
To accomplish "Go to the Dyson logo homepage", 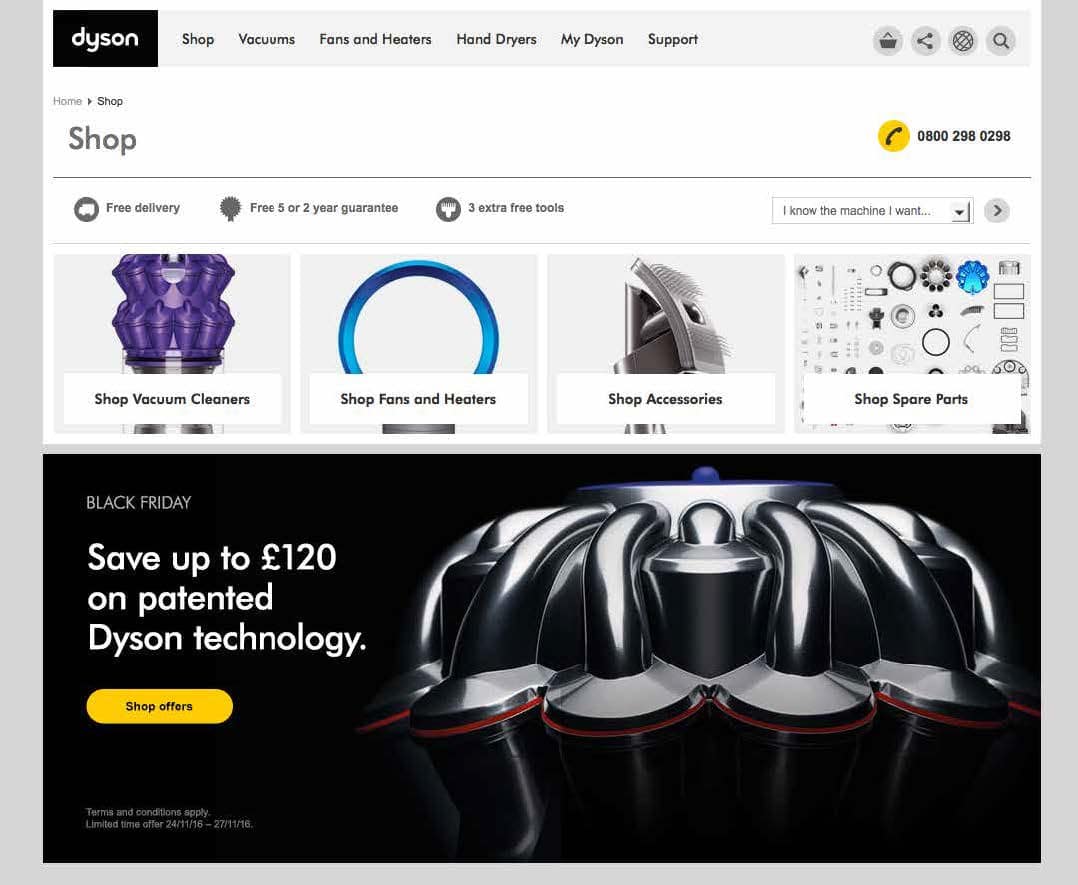I will point(105,39).
